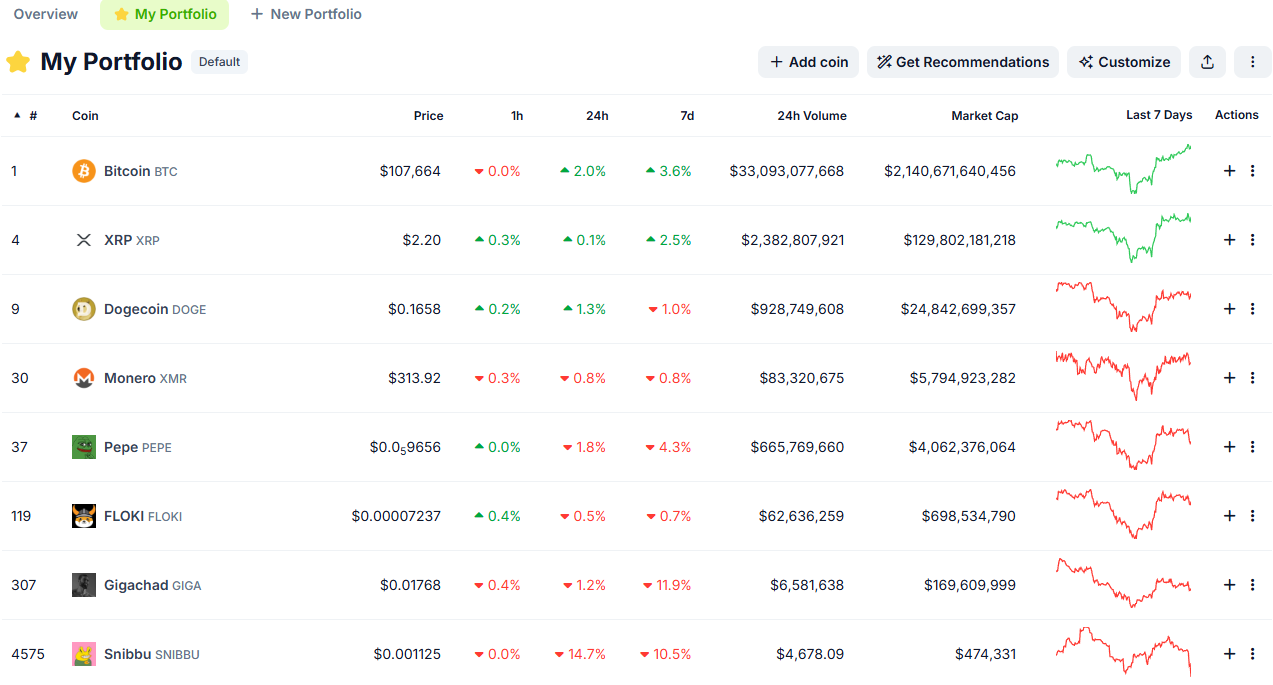Click the FLOKI 7-day sparkline chart
This screenshot has width=1273, height=685.
[1124, 514]
